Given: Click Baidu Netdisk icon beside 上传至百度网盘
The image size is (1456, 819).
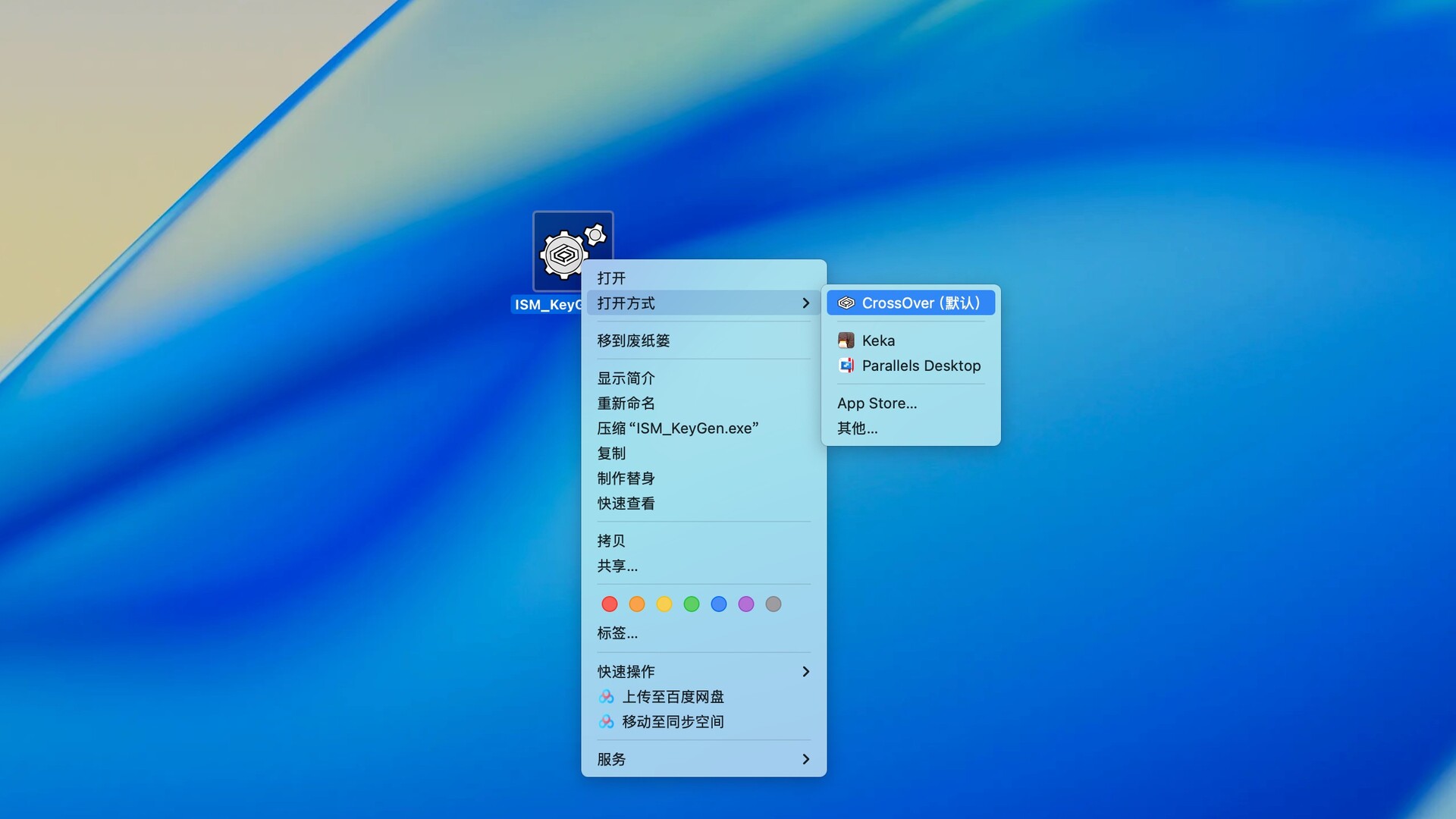Looking at the screenshot, I should pyautogui.click(x=607, y=697).
